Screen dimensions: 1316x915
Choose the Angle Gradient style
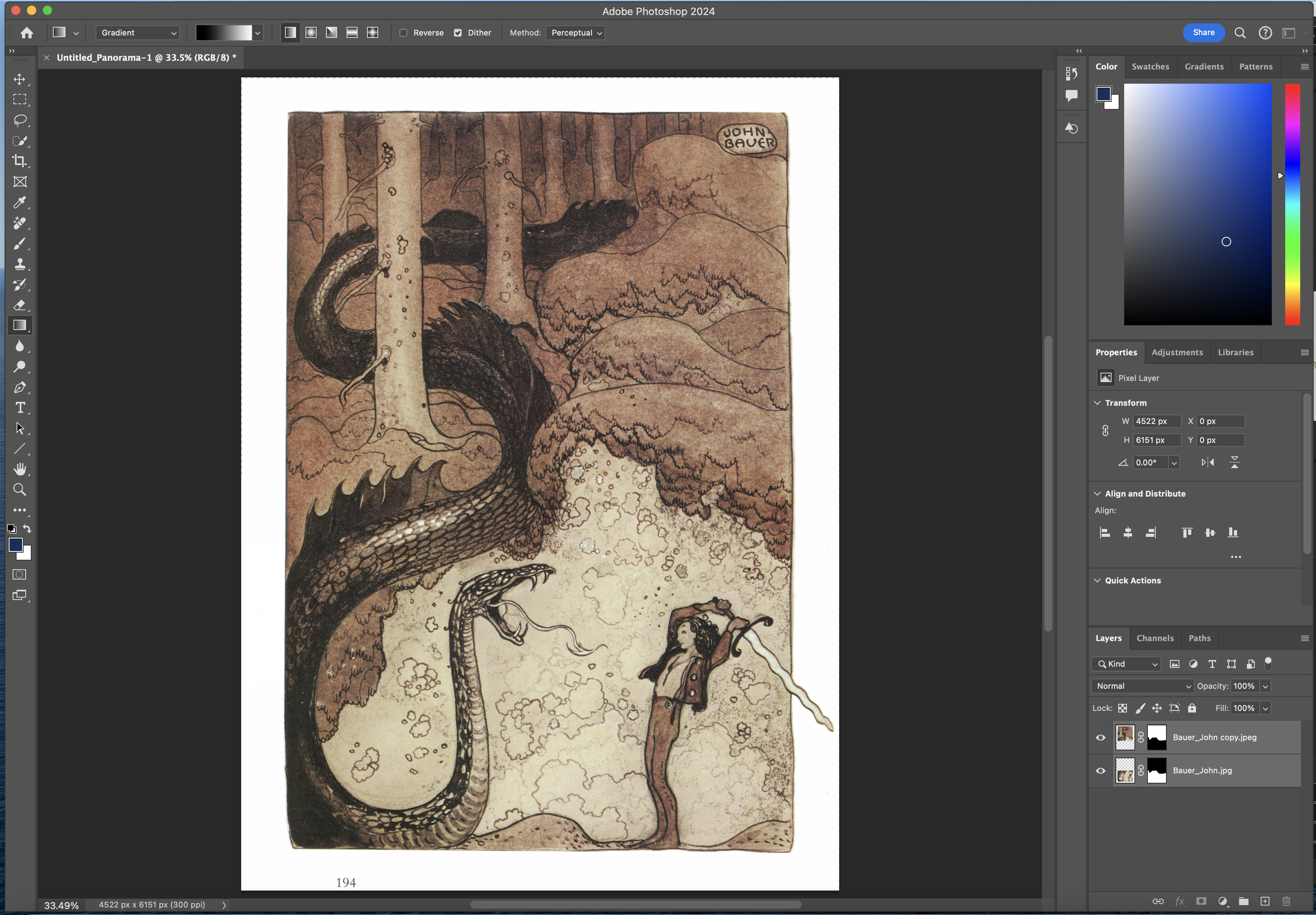[x=332, y=33]
